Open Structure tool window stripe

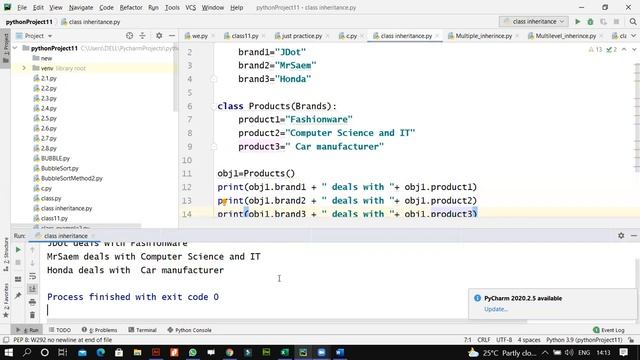coord(6,254)
